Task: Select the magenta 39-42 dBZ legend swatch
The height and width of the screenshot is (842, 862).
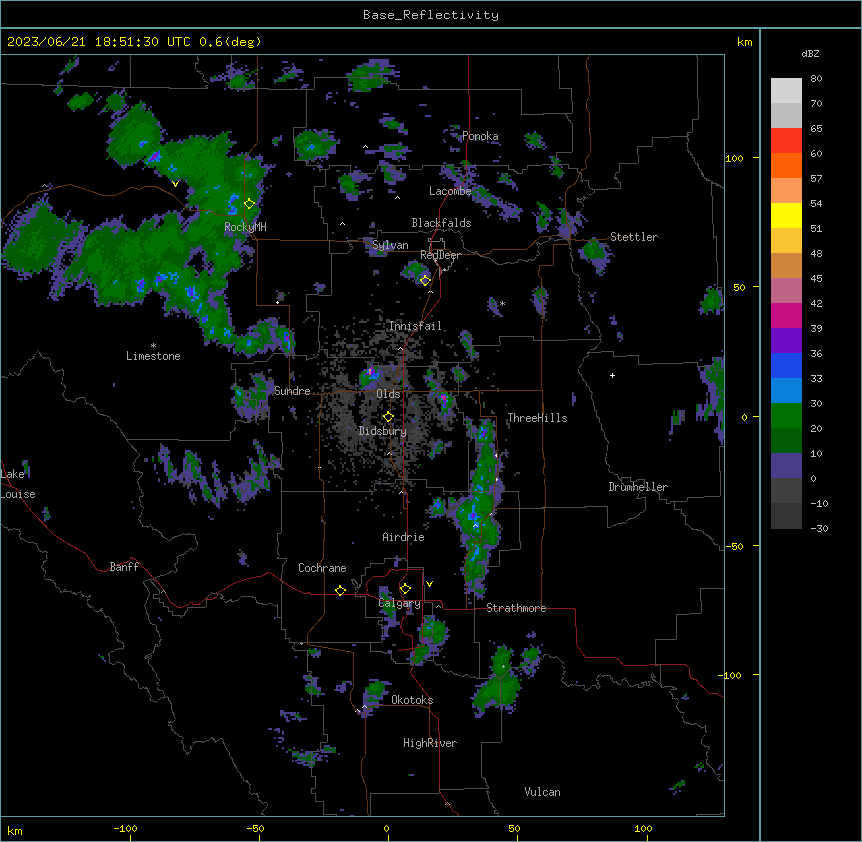Action: tap(786, 315)
